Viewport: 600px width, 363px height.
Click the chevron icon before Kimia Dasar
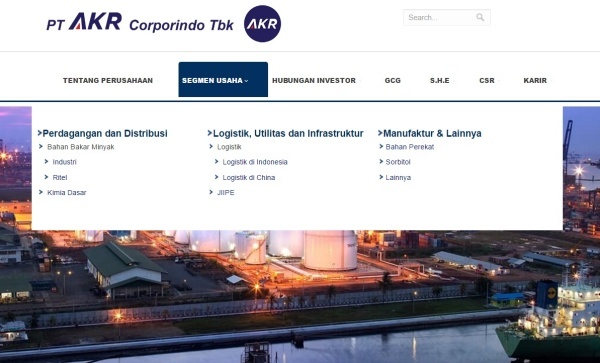pyautogui.click(x=41, y=192)
